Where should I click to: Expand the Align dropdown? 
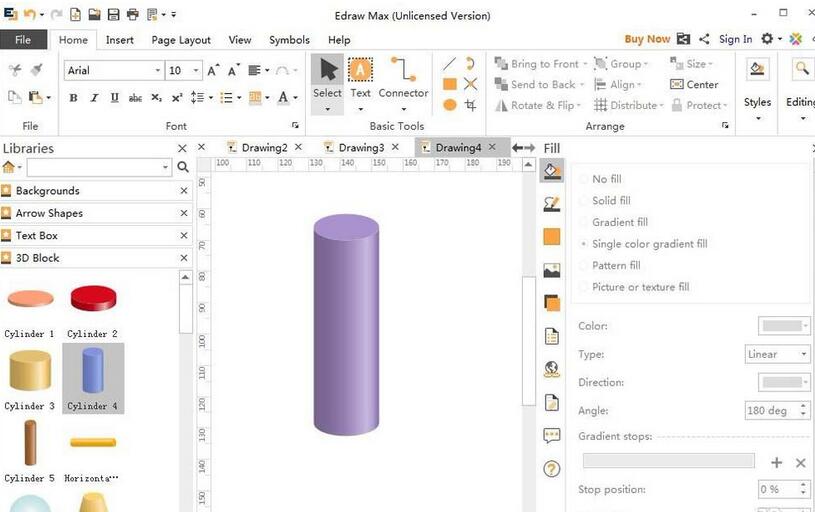639,85
